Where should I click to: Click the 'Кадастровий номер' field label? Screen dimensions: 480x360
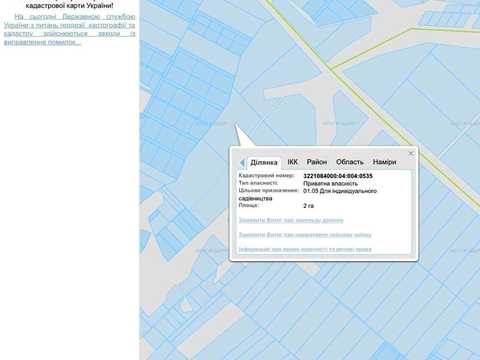point(266,176)
